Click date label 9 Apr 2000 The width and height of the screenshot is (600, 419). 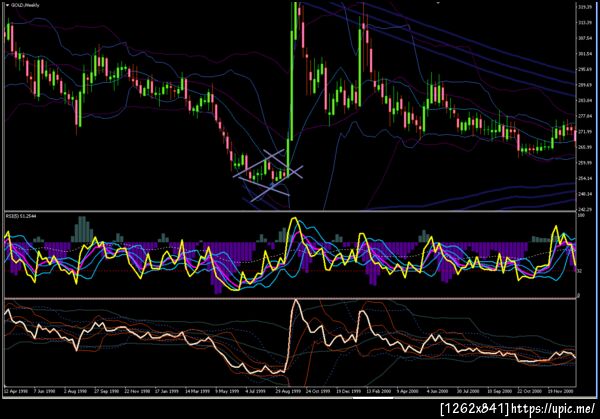(407, 391)
